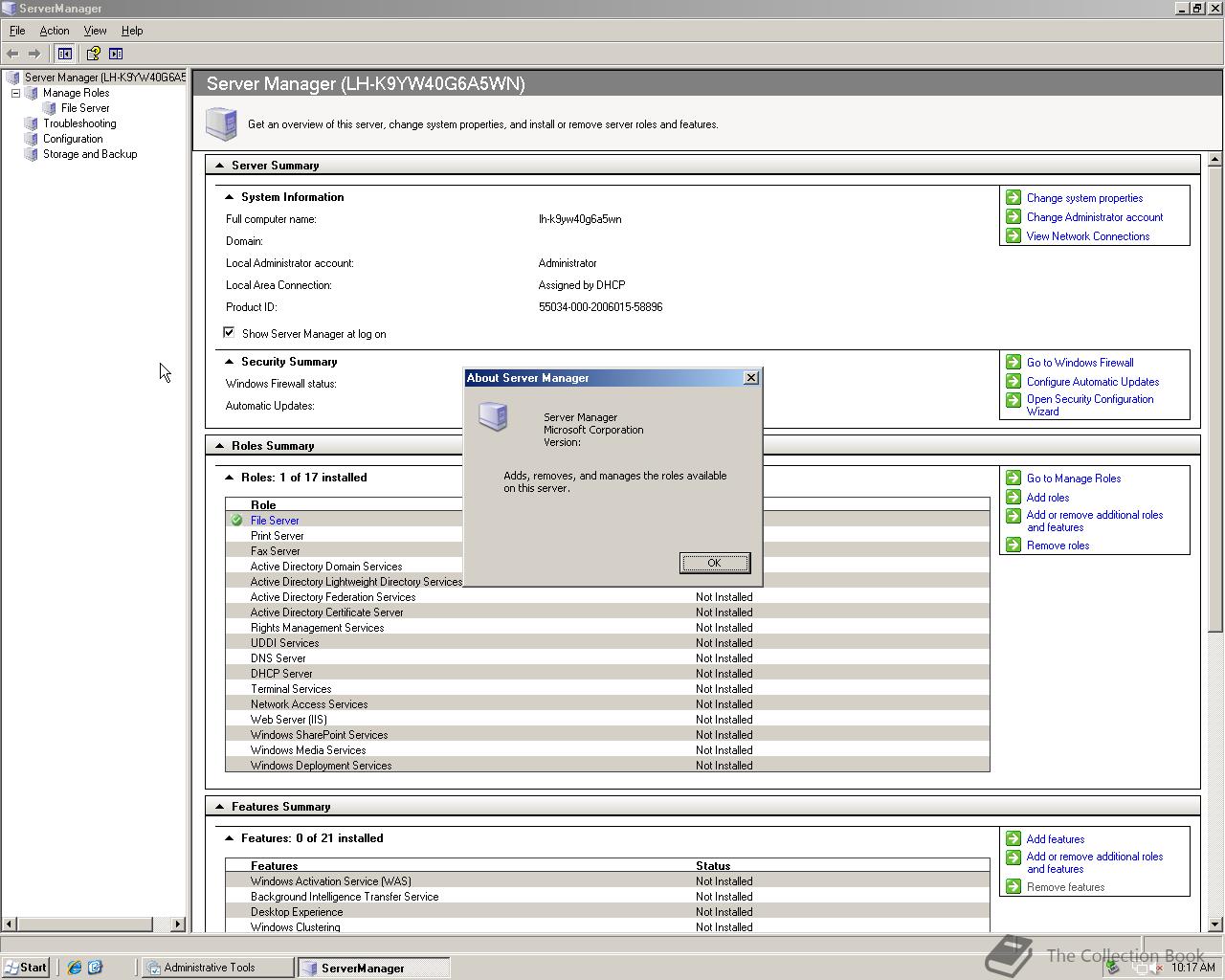Click green arrow beside Go to Manage Roles

coord(1013,478)
